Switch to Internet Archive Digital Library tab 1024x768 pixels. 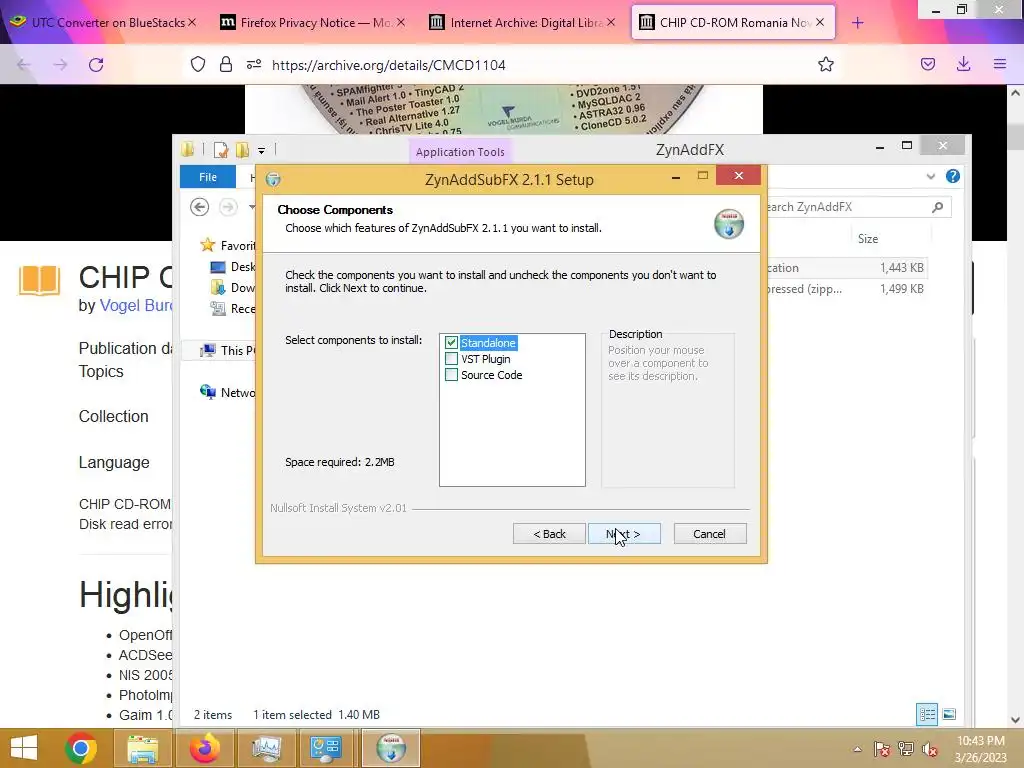[522, 22]
